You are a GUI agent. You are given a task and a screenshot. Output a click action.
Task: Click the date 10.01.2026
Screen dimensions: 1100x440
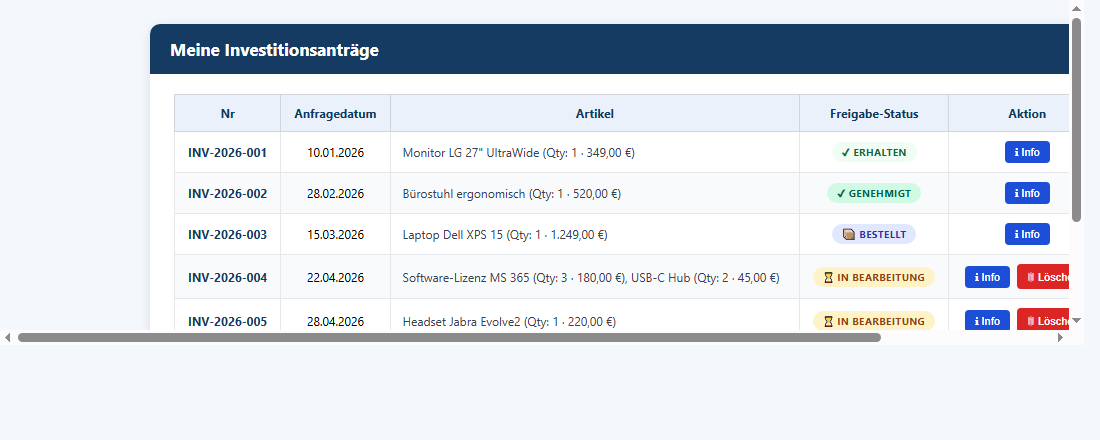(335, 152)
